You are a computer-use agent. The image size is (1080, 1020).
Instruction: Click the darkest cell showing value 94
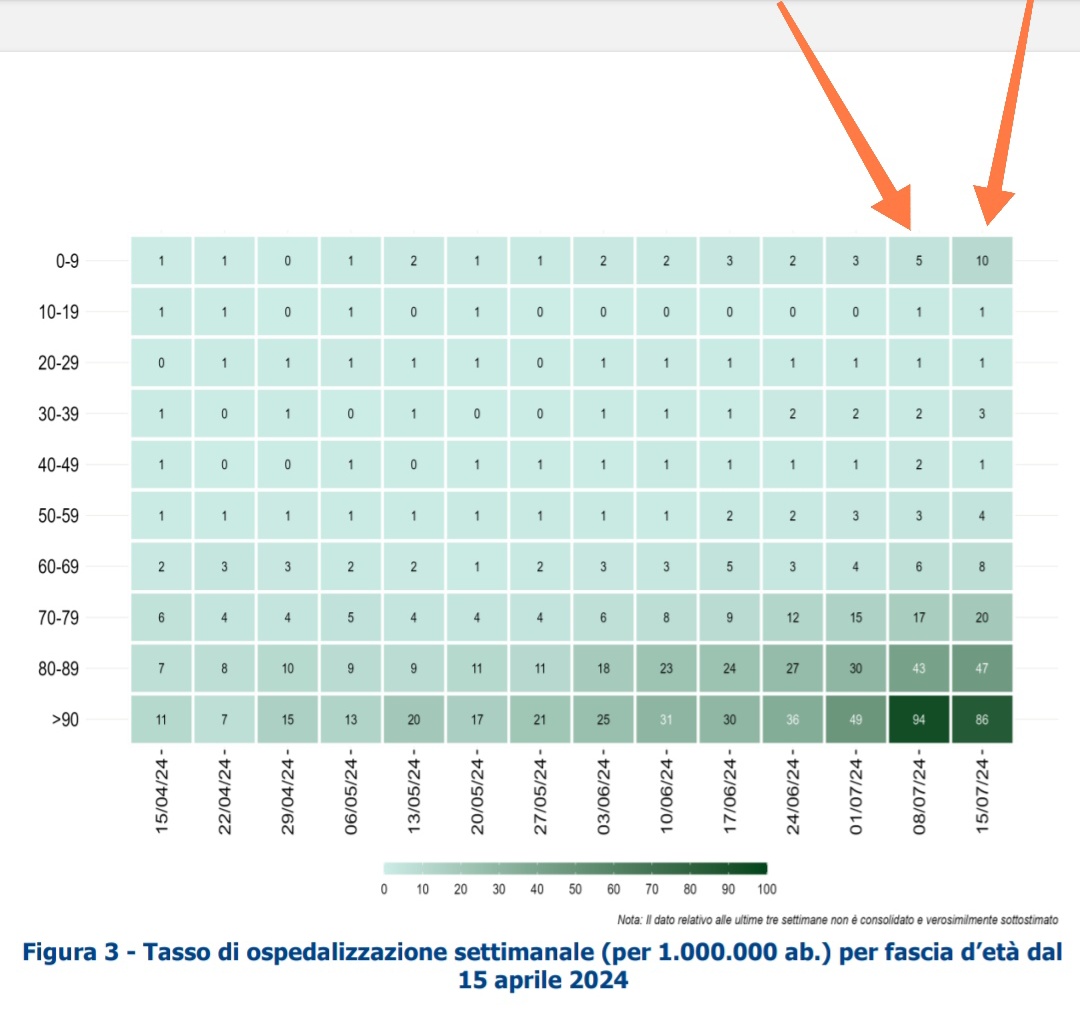pos(919,720)
